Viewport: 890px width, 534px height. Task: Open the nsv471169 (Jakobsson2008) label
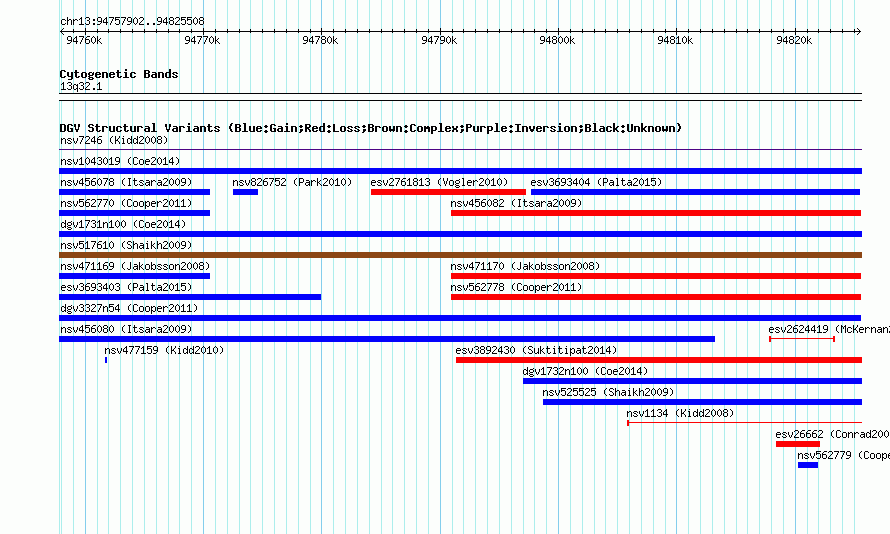pyautogui.click(x=135, y=266)
